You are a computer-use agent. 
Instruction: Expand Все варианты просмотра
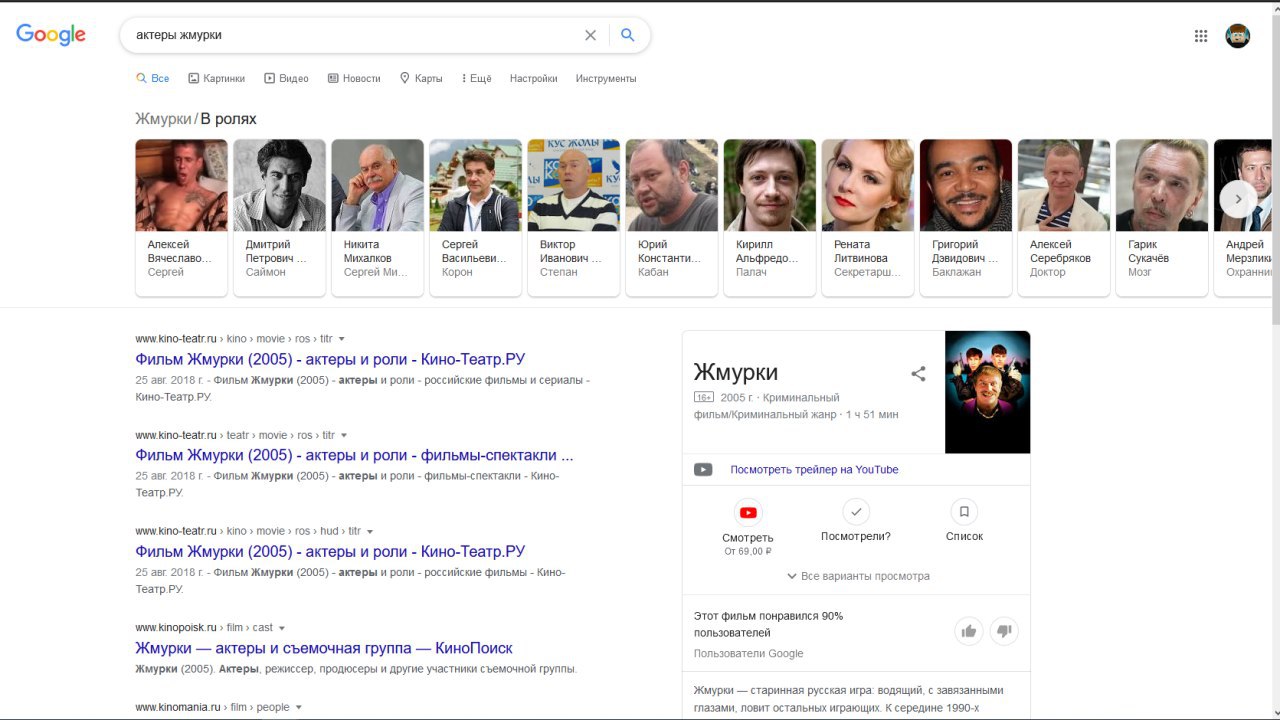point(857,576)
